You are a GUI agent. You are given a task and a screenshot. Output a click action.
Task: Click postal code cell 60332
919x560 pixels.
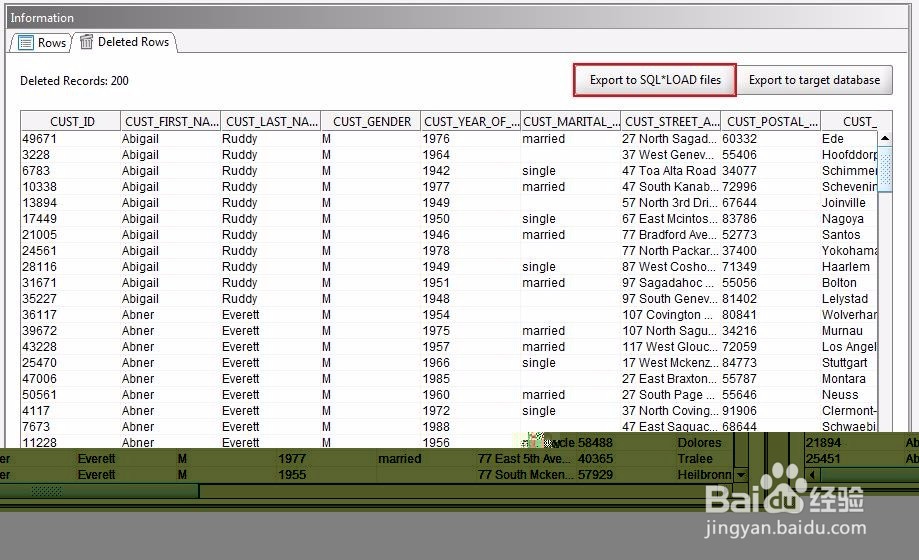point(771,139)
